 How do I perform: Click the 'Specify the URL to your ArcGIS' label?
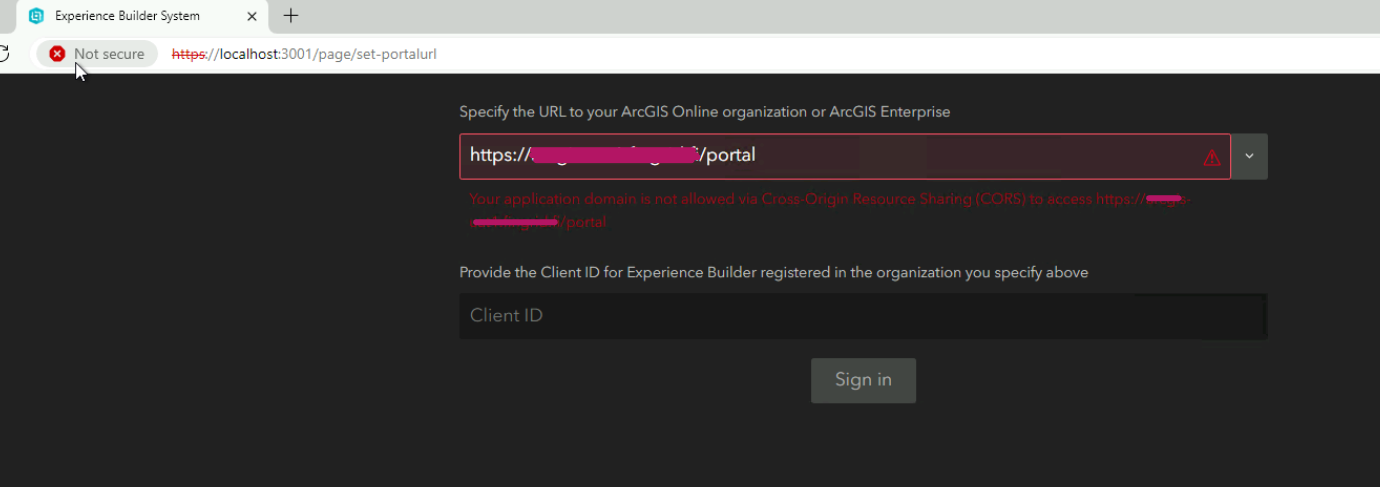coord(704,112)
